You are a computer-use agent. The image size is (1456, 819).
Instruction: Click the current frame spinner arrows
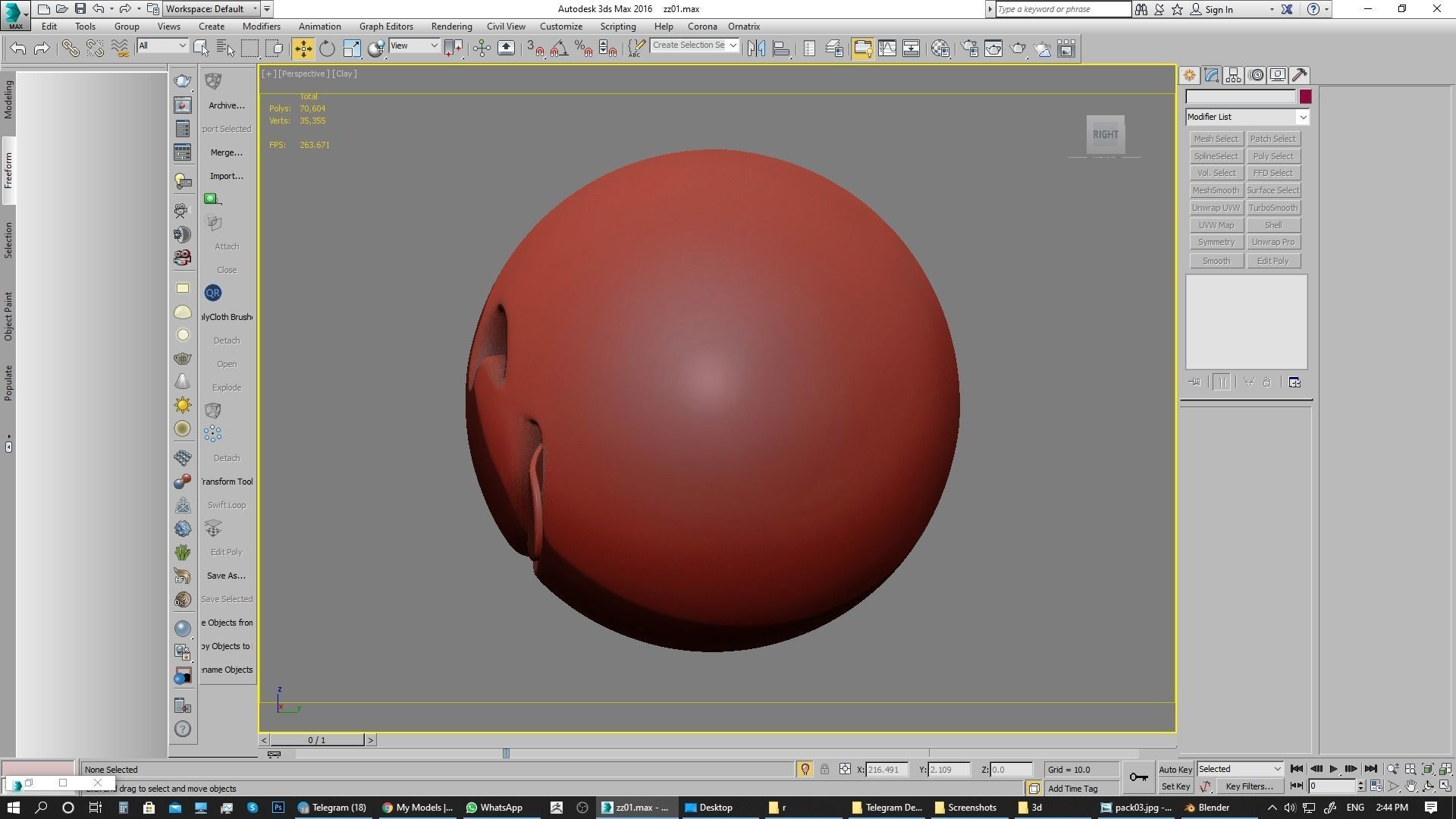point(1361,786)
